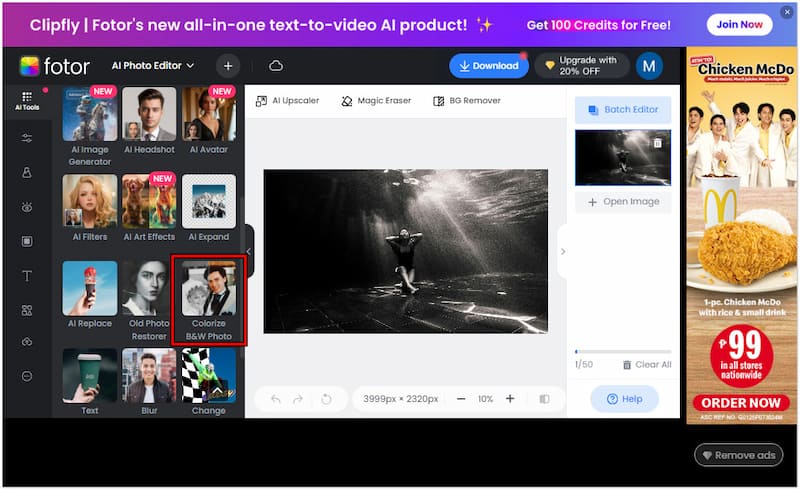
Task: Open the Magic Eraser tab
Action: 375,101
